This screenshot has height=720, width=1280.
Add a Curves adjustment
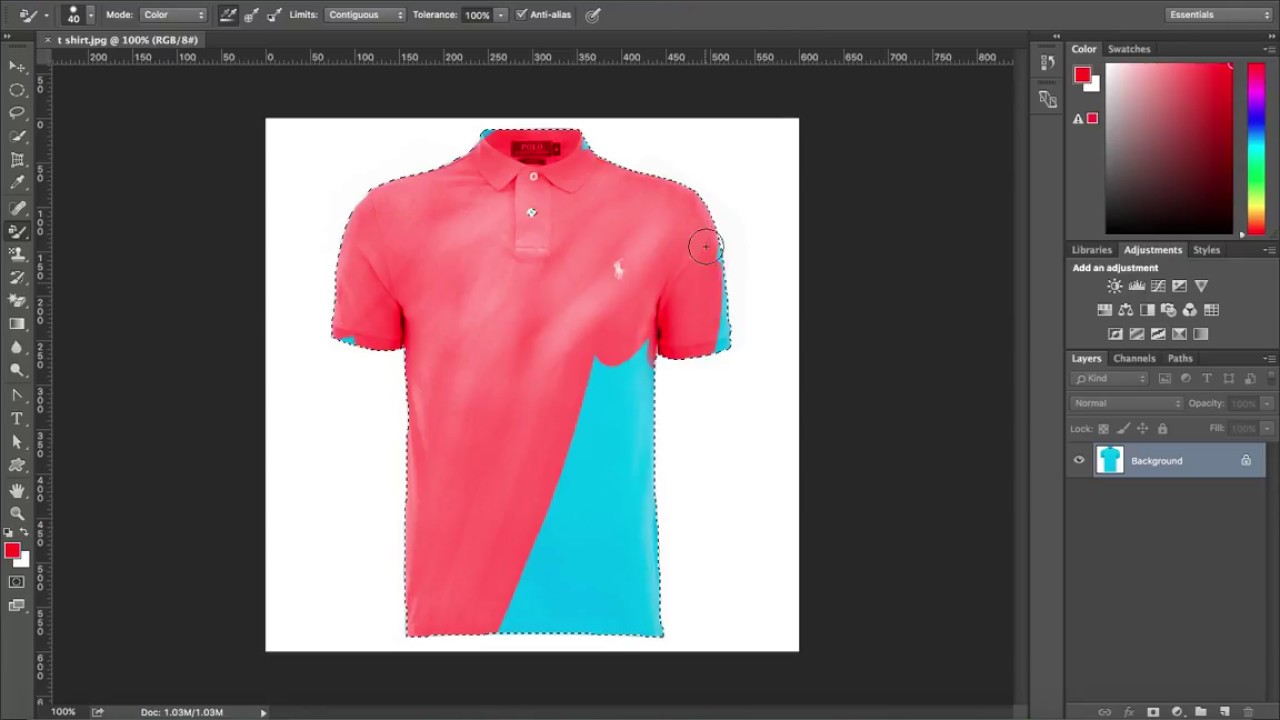coord(1158,286)
